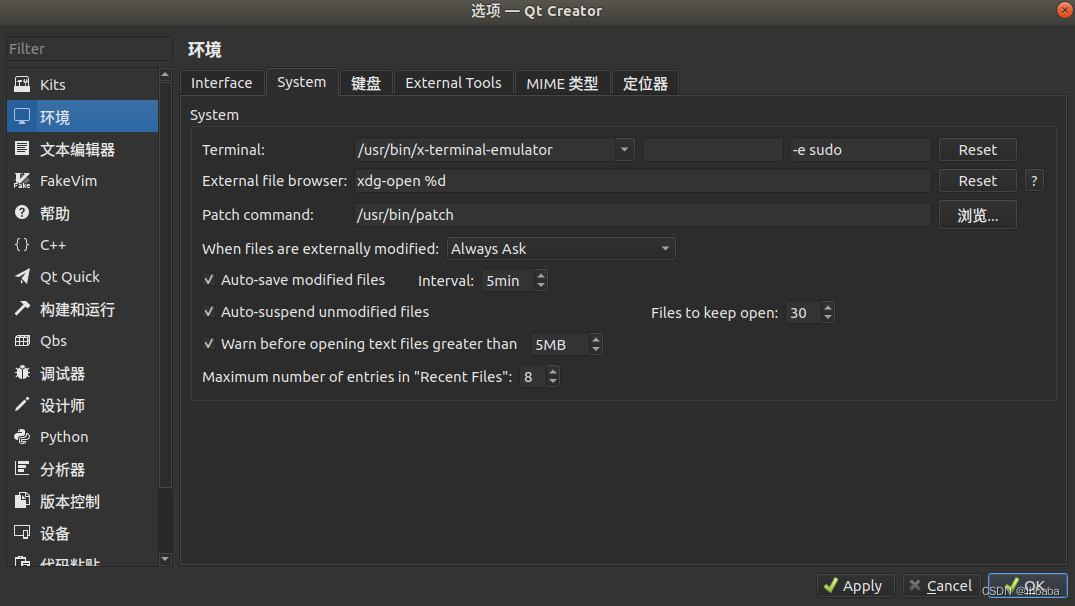Click the Patch command path field
1075x606 pixels.
[x=642, y=215]
